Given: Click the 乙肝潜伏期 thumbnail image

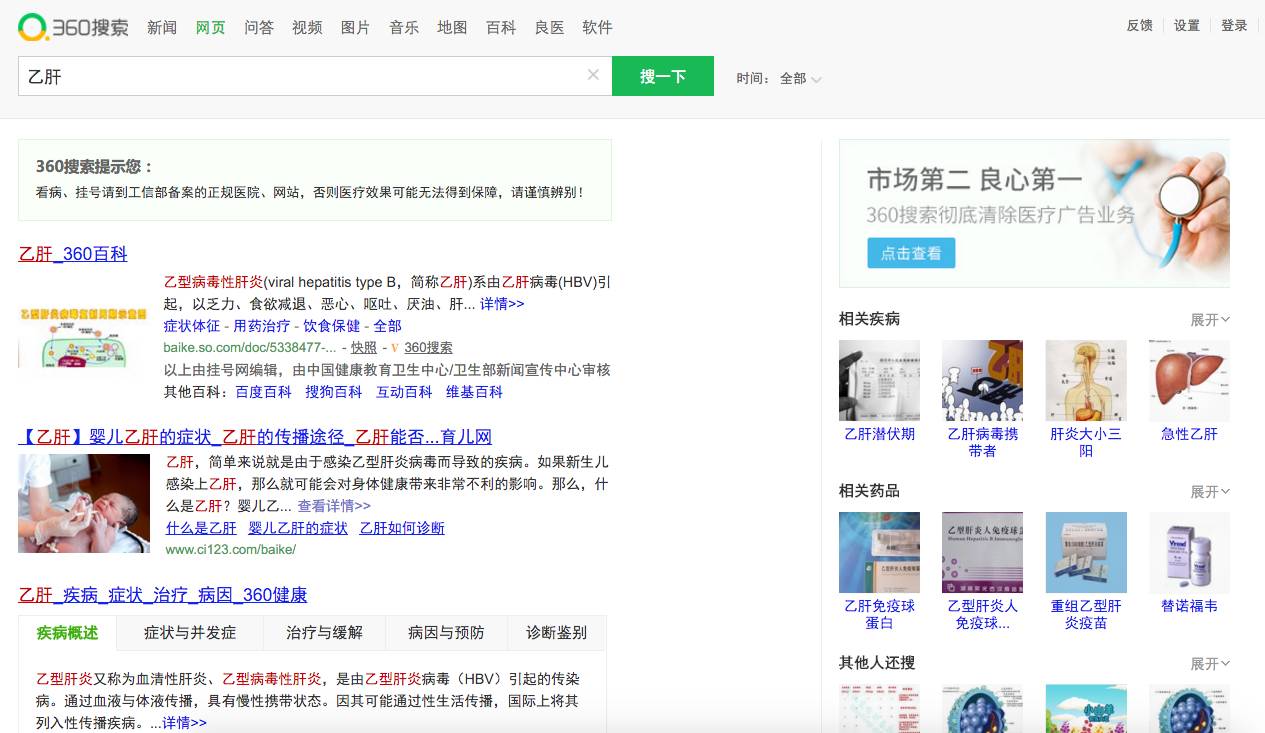Looking at the screenshot, I should tap(879, 380).
